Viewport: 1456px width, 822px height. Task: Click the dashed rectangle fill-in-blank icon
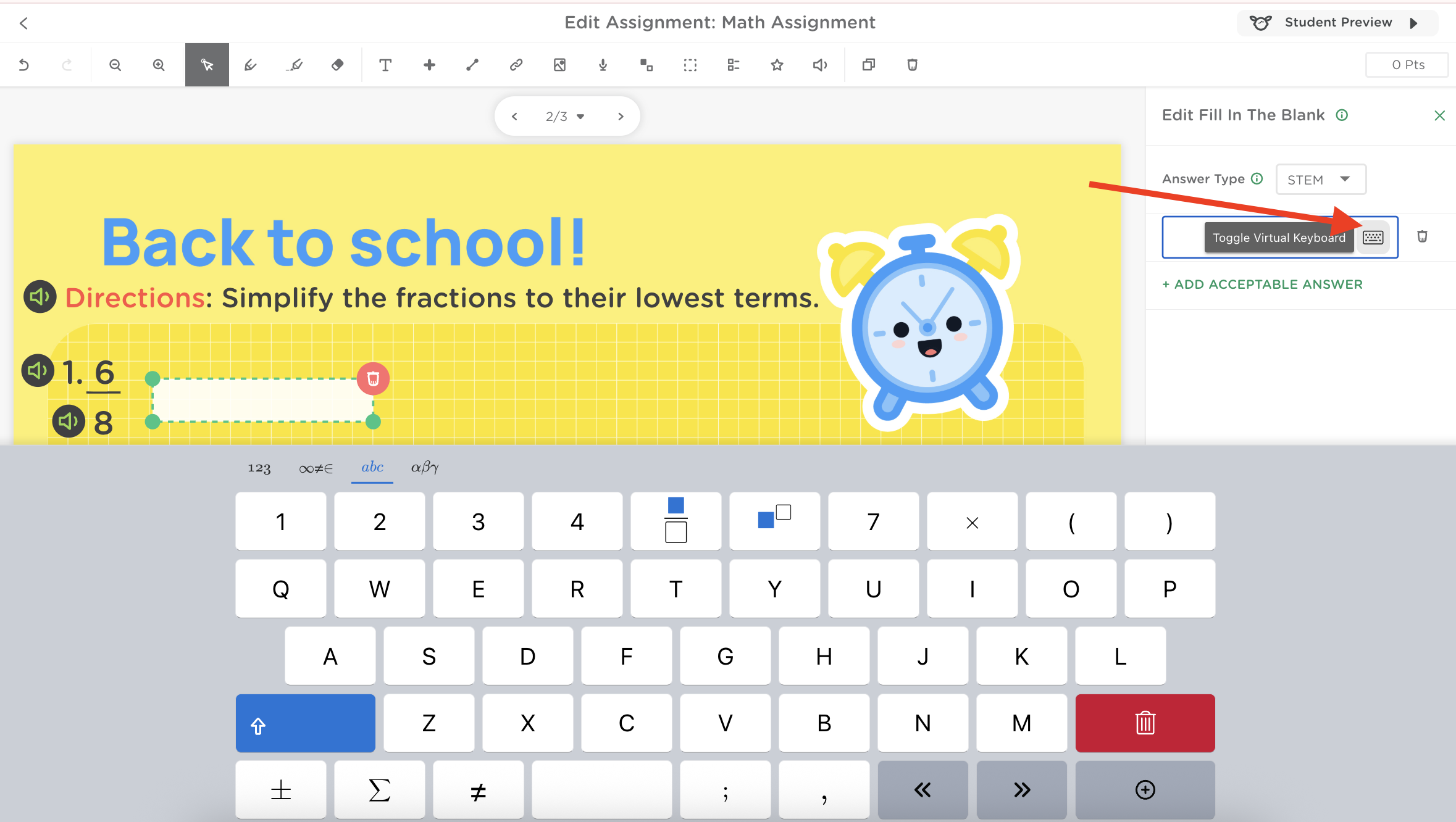(690, 65)
